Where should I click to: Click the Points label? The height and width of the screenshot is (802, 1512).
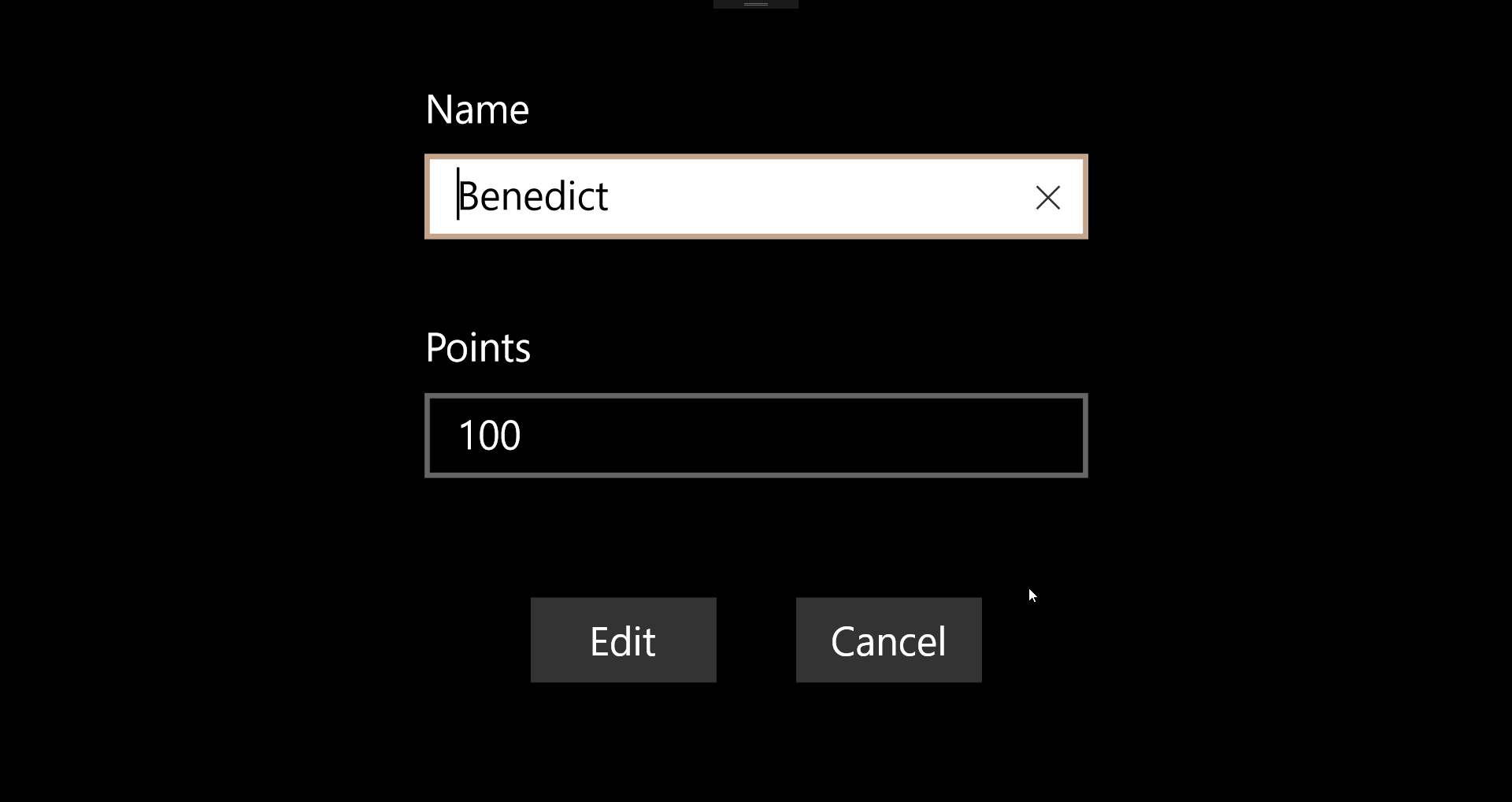pyautogui.click(x=477, y=347)
